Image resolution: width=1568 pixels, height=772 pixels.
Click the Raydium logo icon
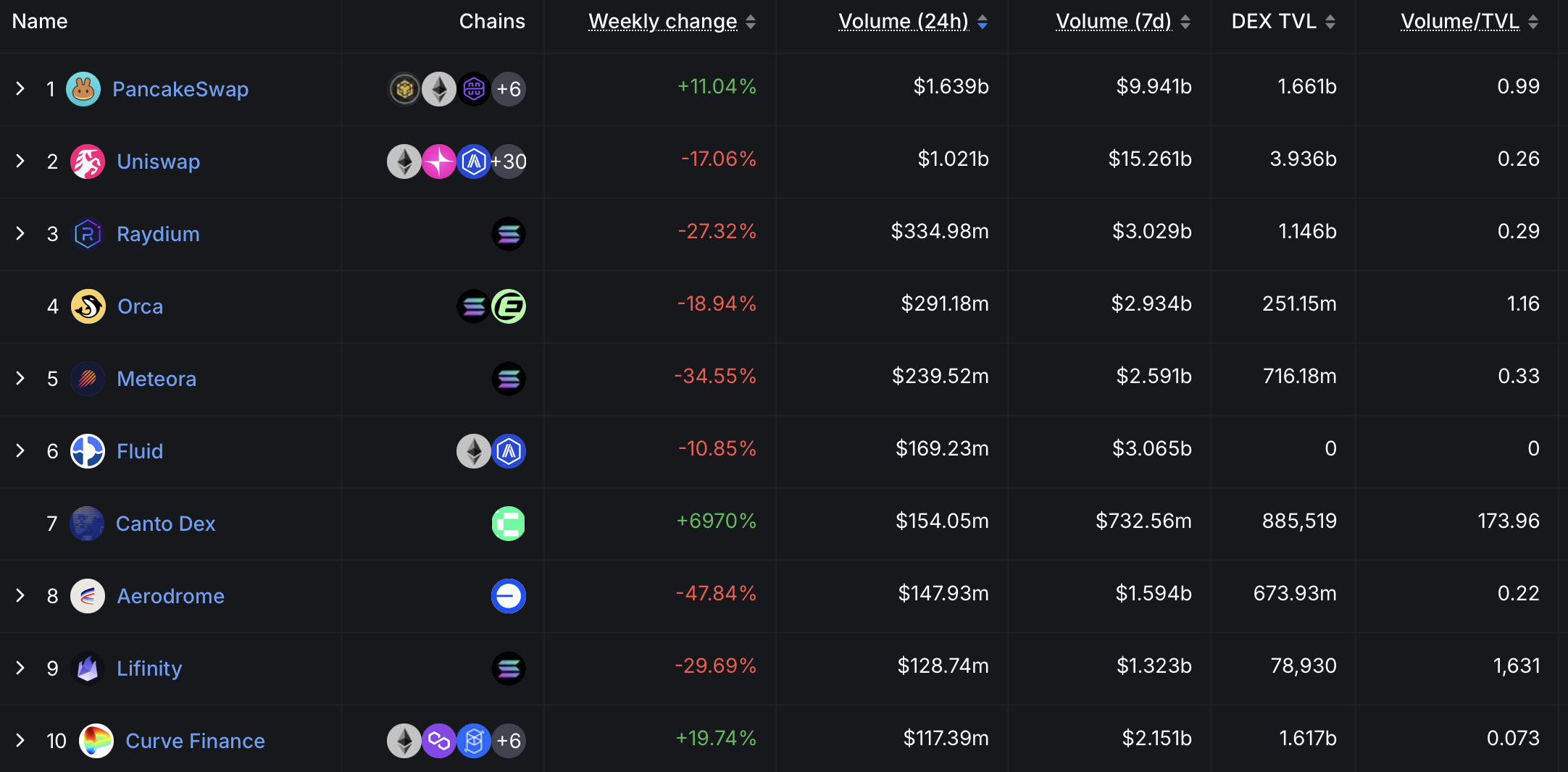click(x=88, y=234)
